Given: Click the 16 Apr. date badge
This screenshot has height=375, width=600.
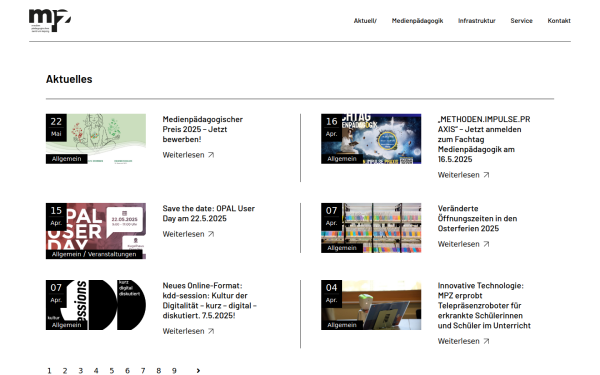Looking at the screenshot, I should pos(331,127).
